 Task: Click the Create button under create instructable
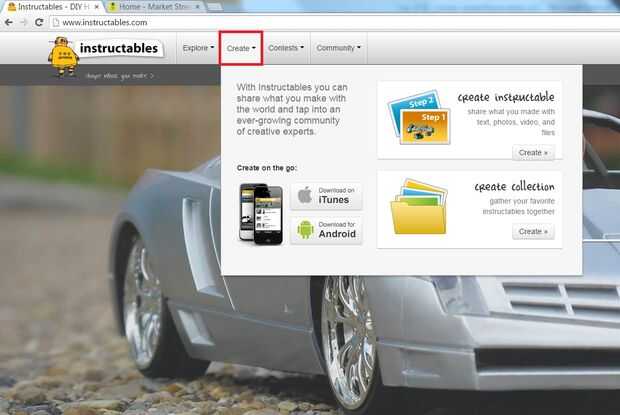(x=533, y=153)
